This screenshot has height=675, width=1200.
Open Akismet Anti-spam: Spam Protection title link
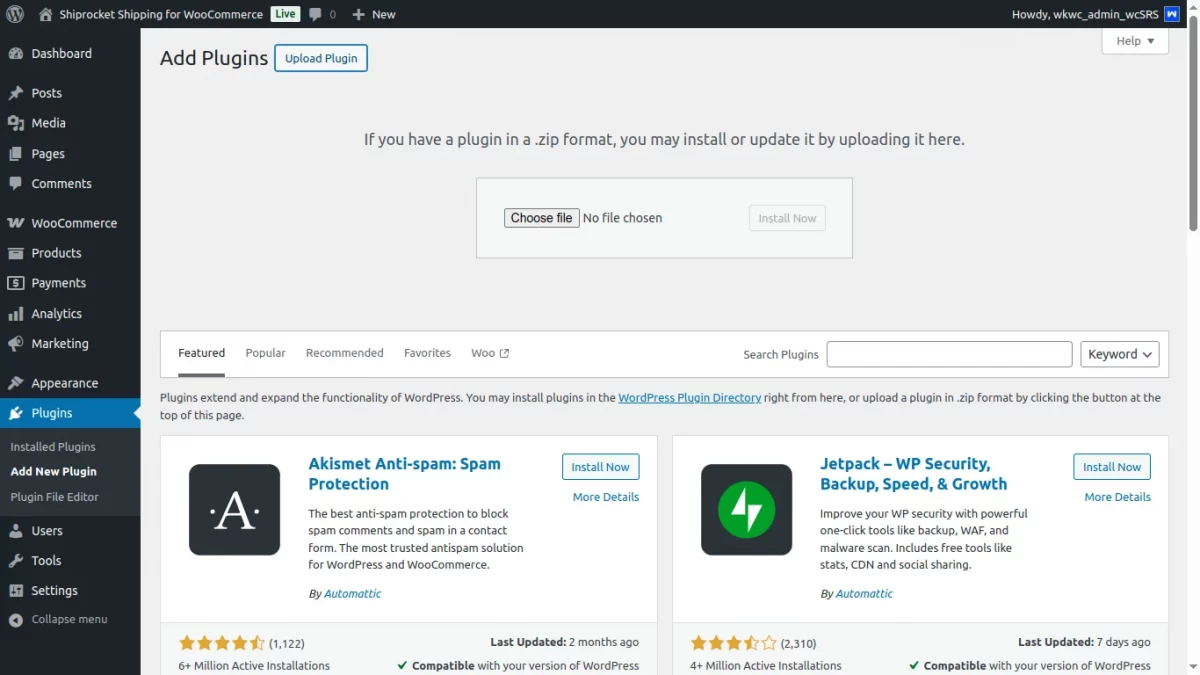click(405, 474)
